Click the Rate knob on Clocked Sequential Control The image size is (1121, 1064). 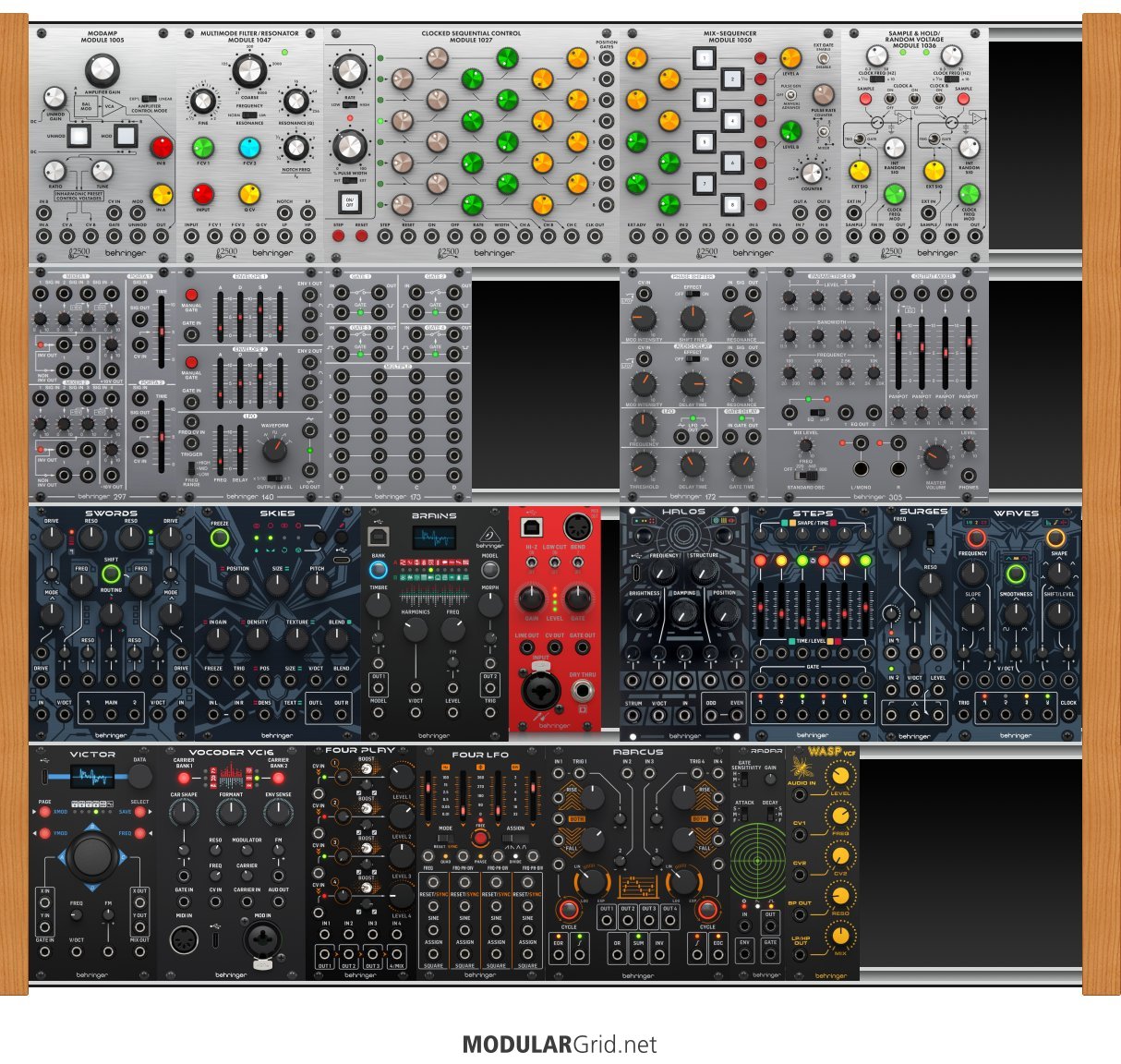pyautogui.click(x=349, y=70)
